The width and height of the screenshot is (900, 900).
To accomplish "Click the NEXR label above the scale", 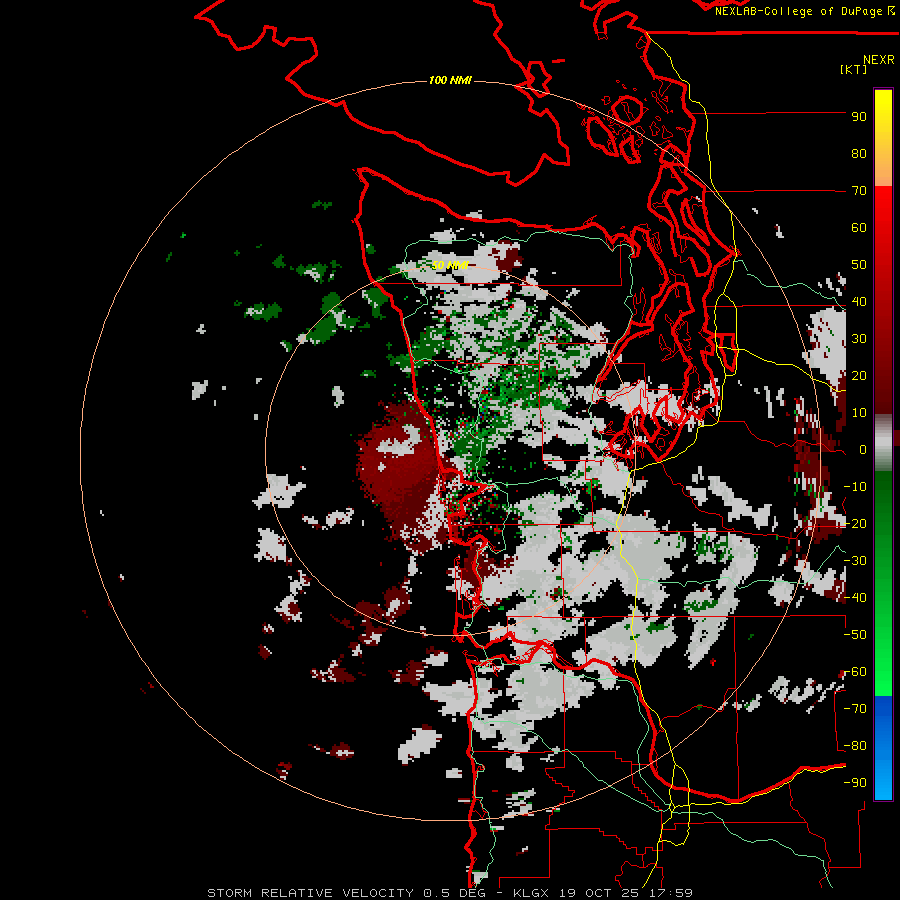I will click(x=879, y=60).
